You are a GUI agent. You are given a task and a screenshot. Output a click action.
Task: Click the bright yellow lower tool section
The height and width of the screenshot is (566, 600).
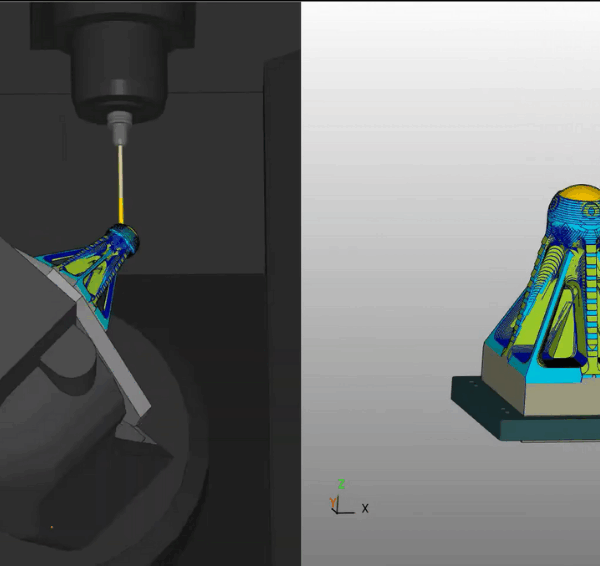coord(122,212)
